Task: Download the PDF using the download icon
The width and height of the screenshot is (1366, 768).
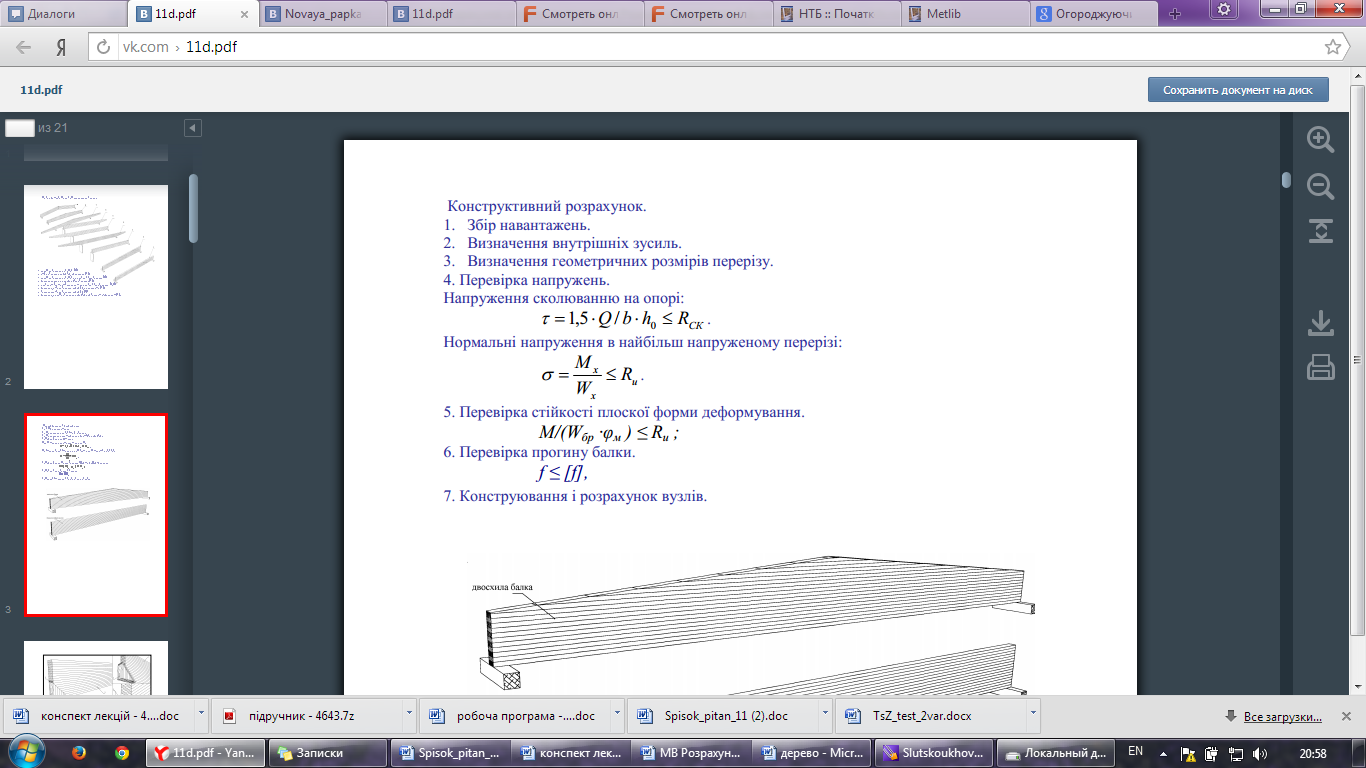Action: (x=1321, y=323)
